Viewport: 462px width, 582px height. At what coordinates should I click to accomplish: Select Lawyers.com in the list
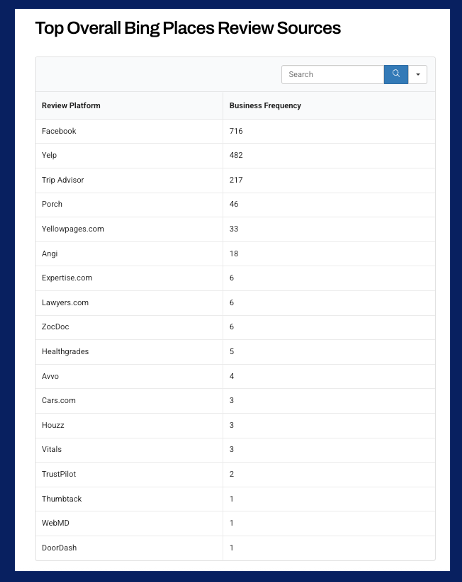(65, 303)
